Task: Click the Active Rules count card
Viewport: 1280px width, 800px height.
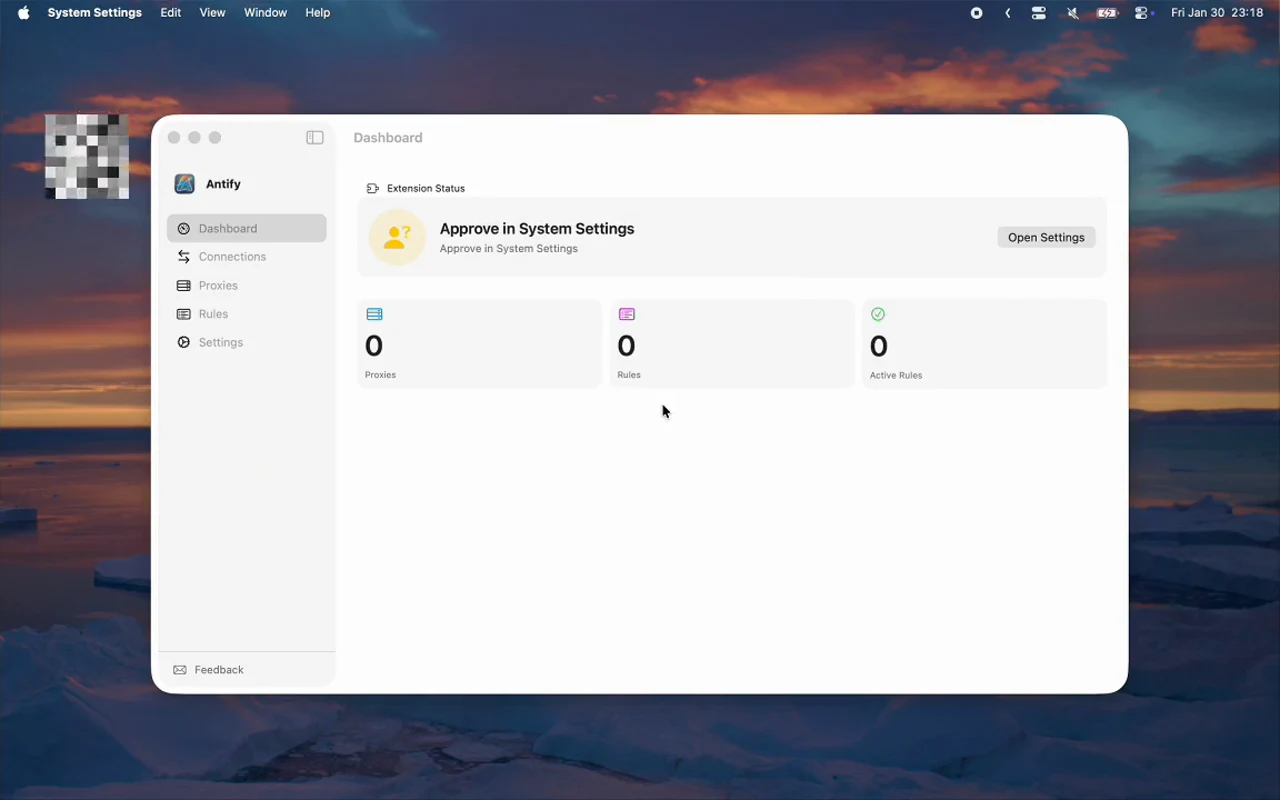Action: pyautogui.click(x=985, y=343)
